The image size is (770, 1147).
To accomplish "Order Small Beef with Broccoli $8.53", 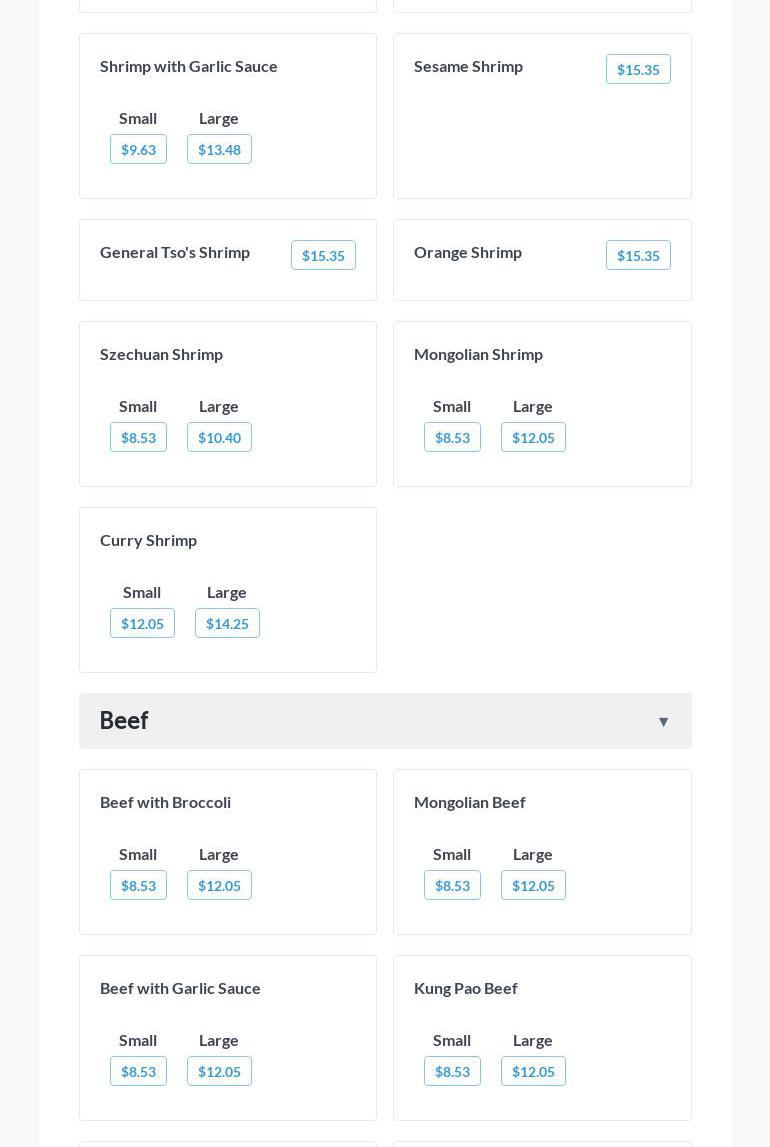I will (x=138, y=886).
